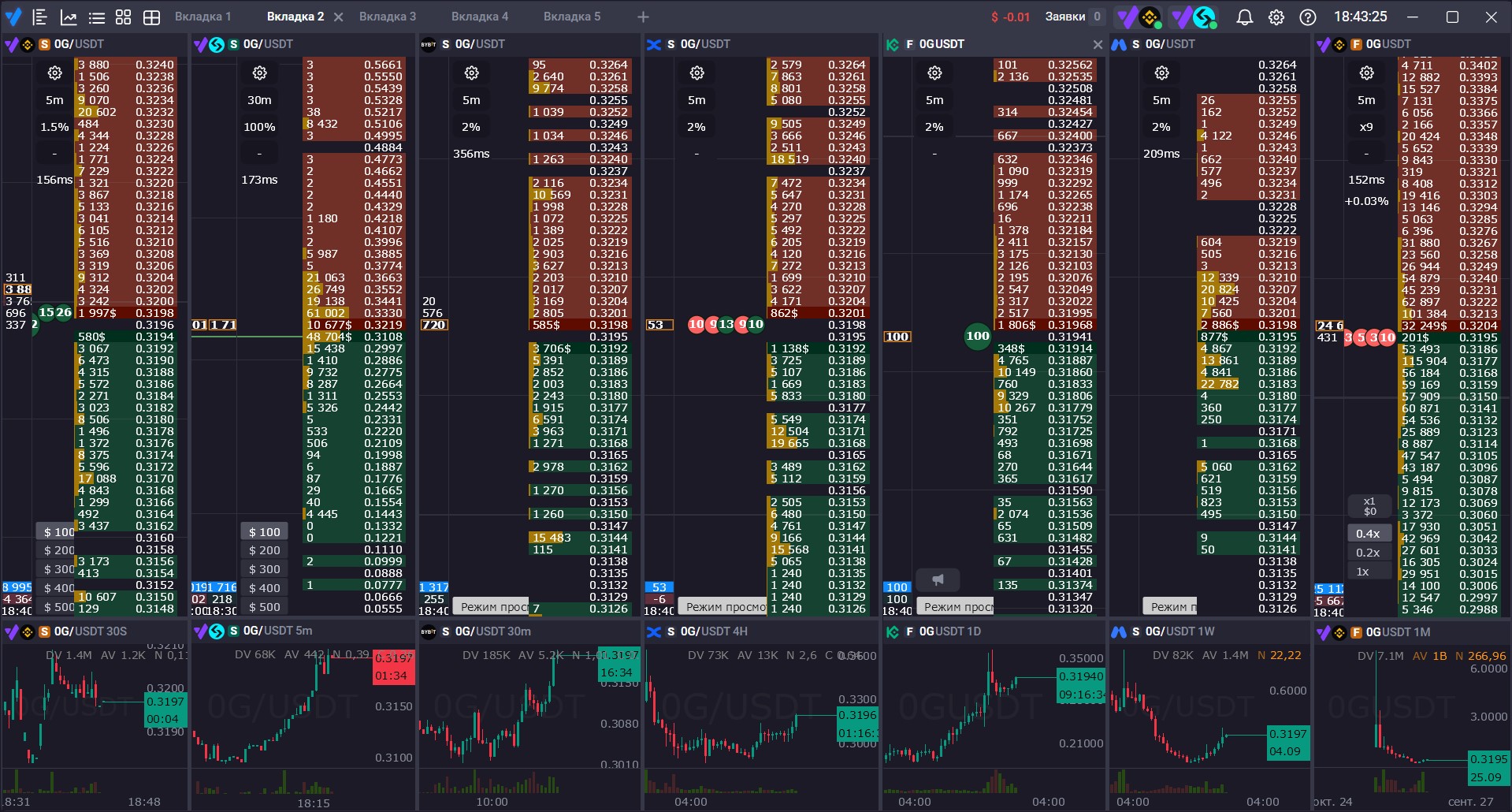The height and width of the screenshot is (812, 1512).
Task: Select $ 500 order size in the 173ms panel
Action: tap(264, 607)
